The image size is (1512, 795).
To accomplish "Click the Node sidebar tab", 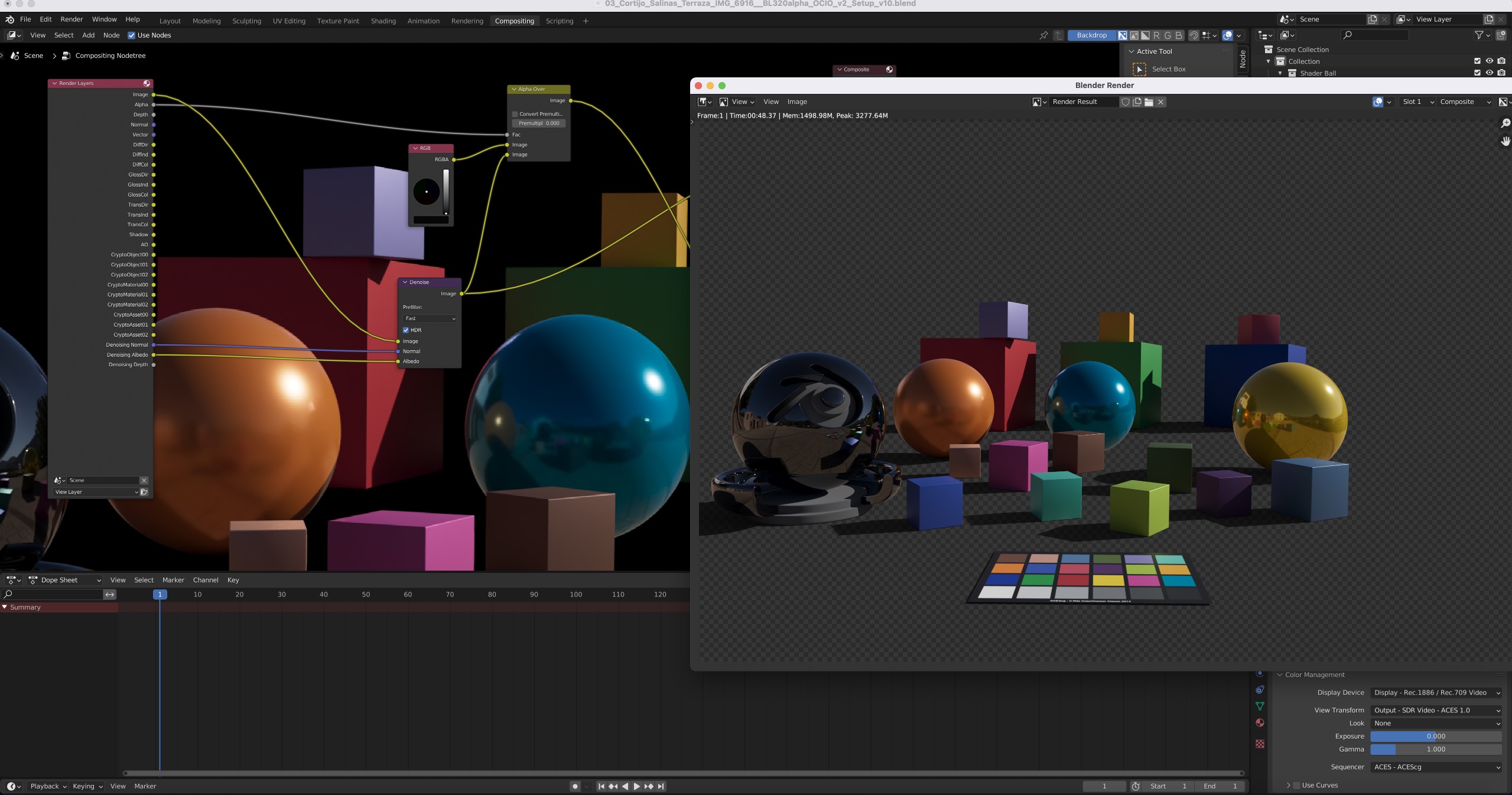I will (x=1243, y=59).
